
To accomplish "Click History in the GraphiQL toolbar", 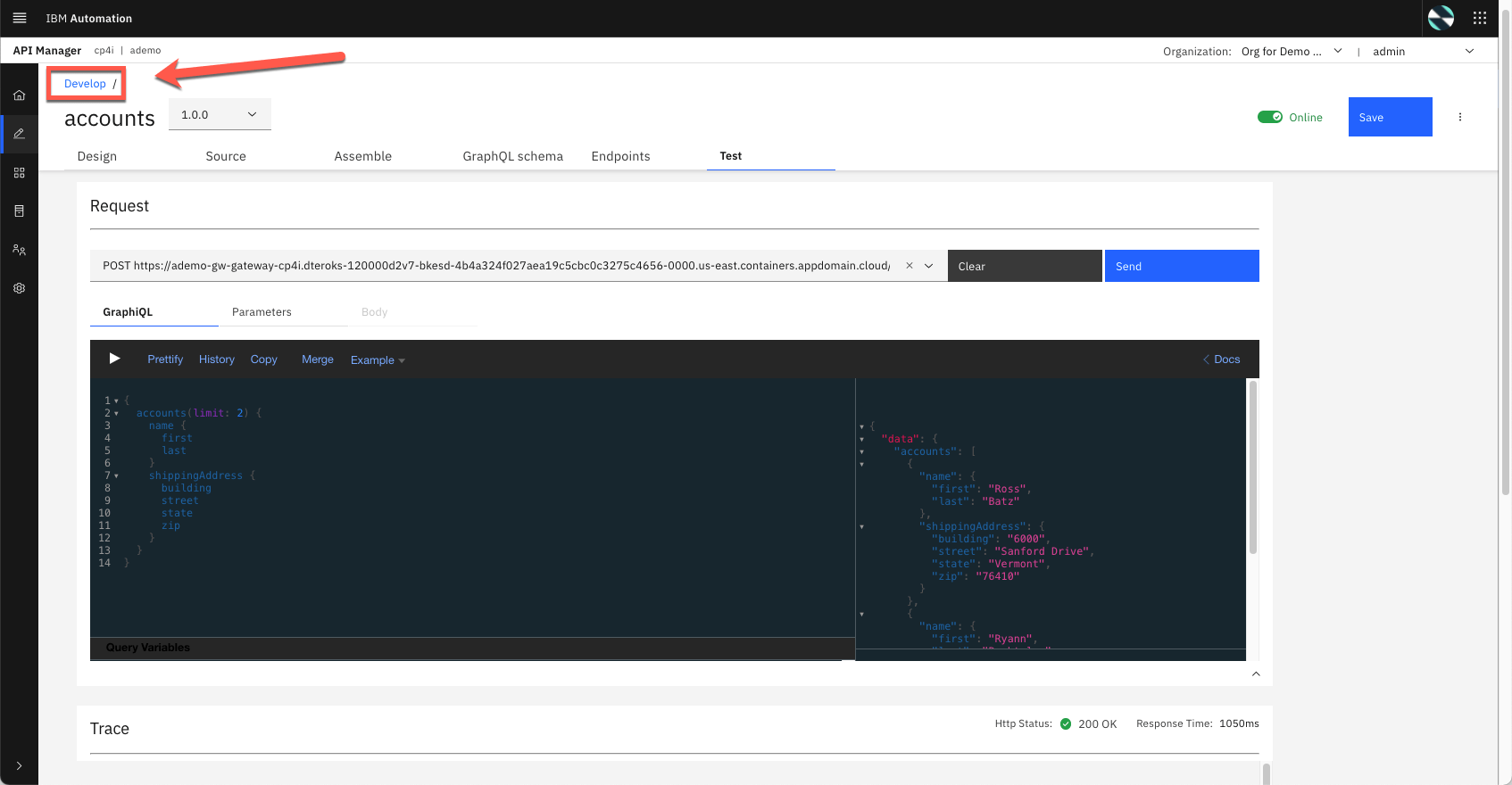I will point(217,359).
